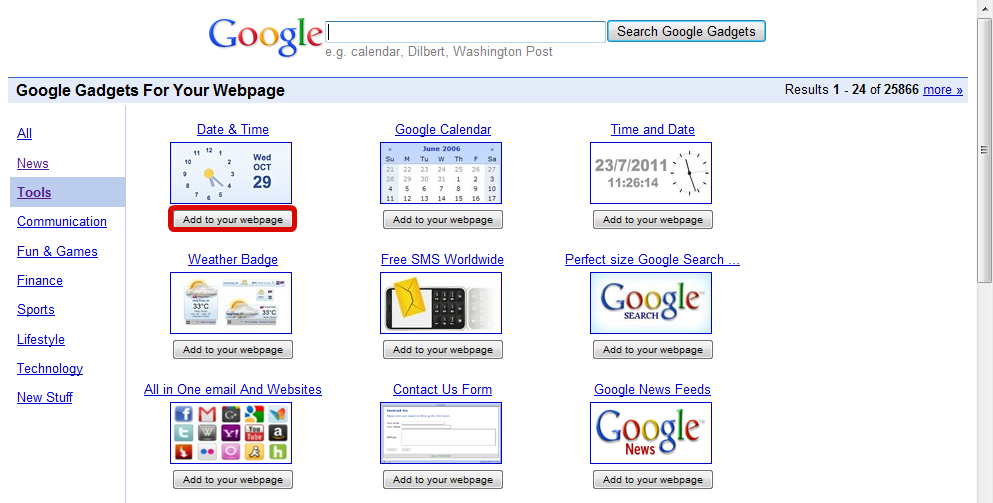Open All in One email And Websites link

click(x=232, y=390)
